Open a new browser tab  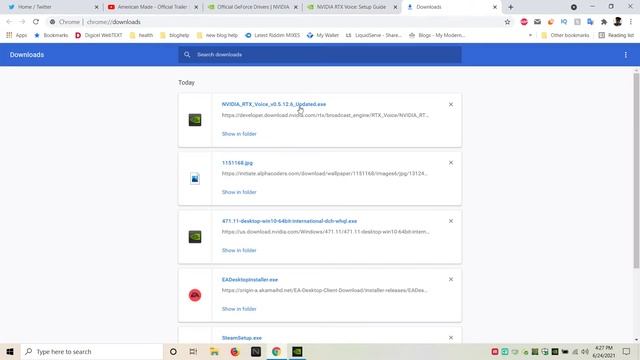tap(510, 7)
